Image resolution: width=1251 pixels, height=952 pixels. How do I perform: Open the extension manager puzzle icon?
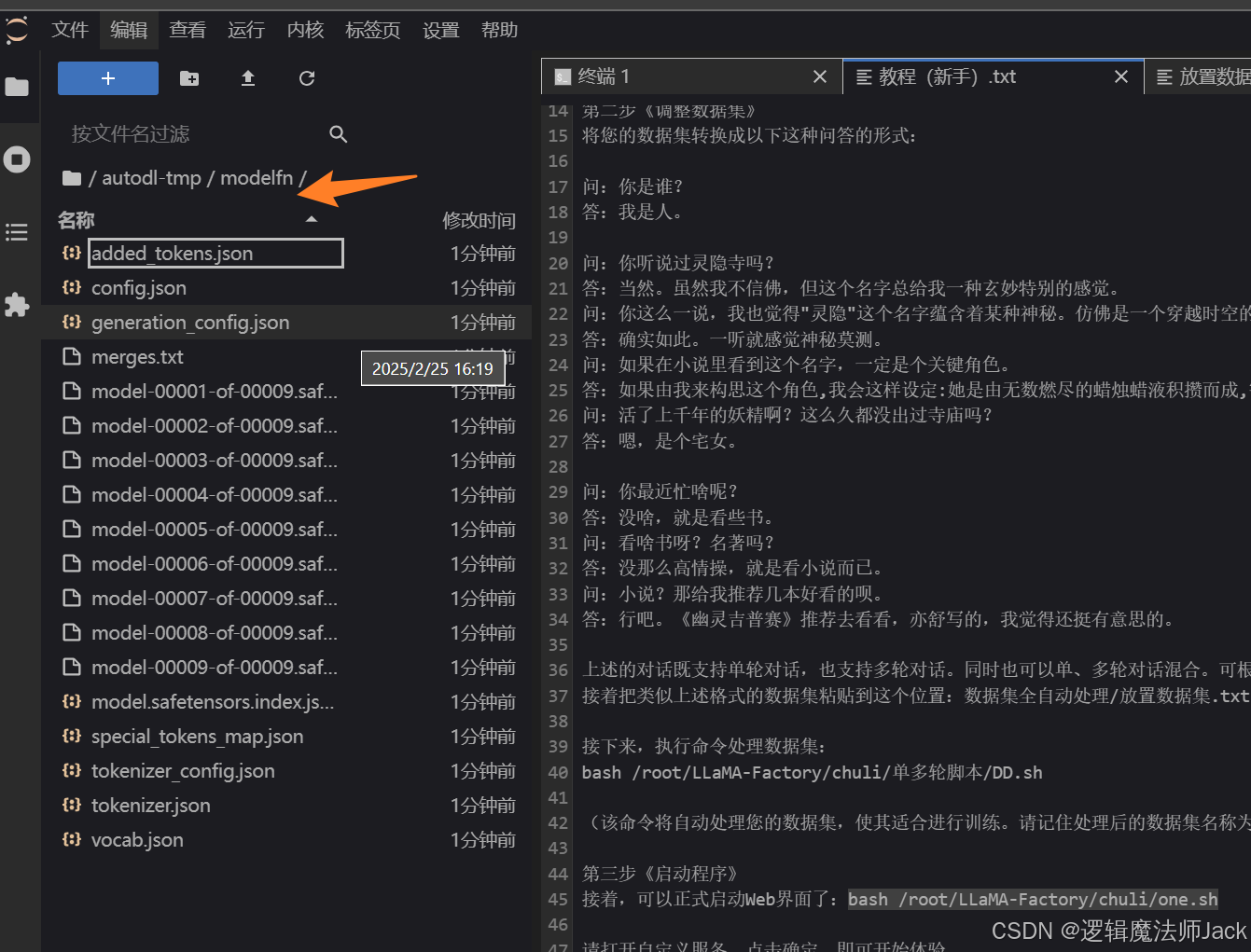coord(17,305)
